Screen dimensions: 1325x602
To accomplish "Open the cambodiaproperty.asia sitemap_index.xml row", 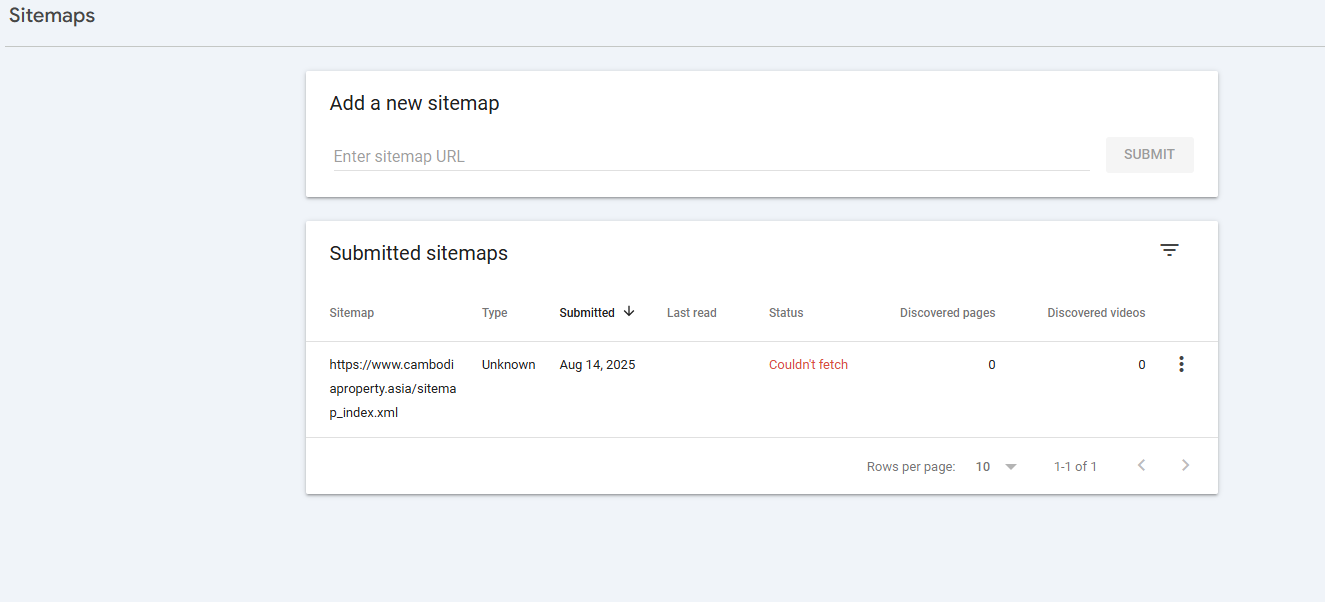I will pos(761,389).
